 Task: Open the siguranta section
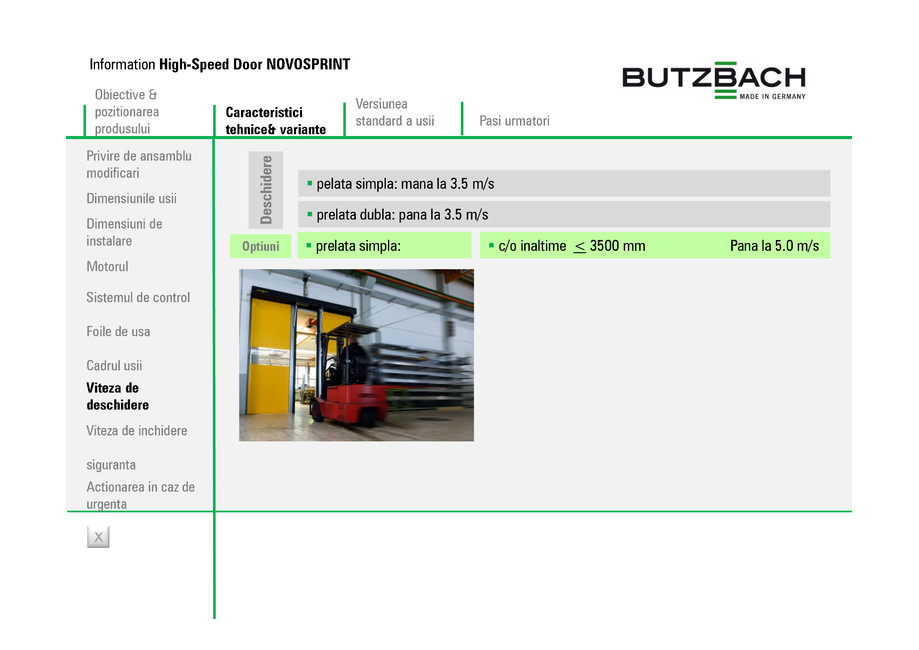[111, 464]
